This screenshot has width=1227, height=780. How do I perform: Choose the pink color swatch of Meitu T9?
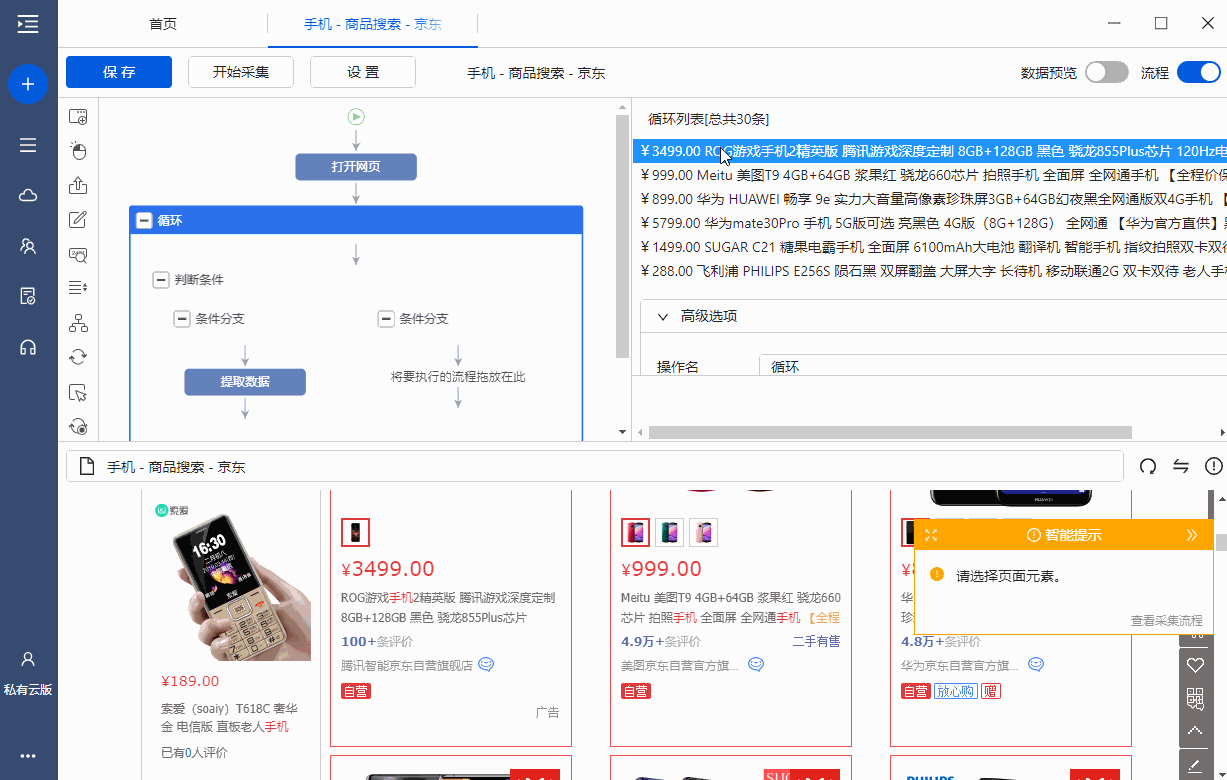[704, 532]
